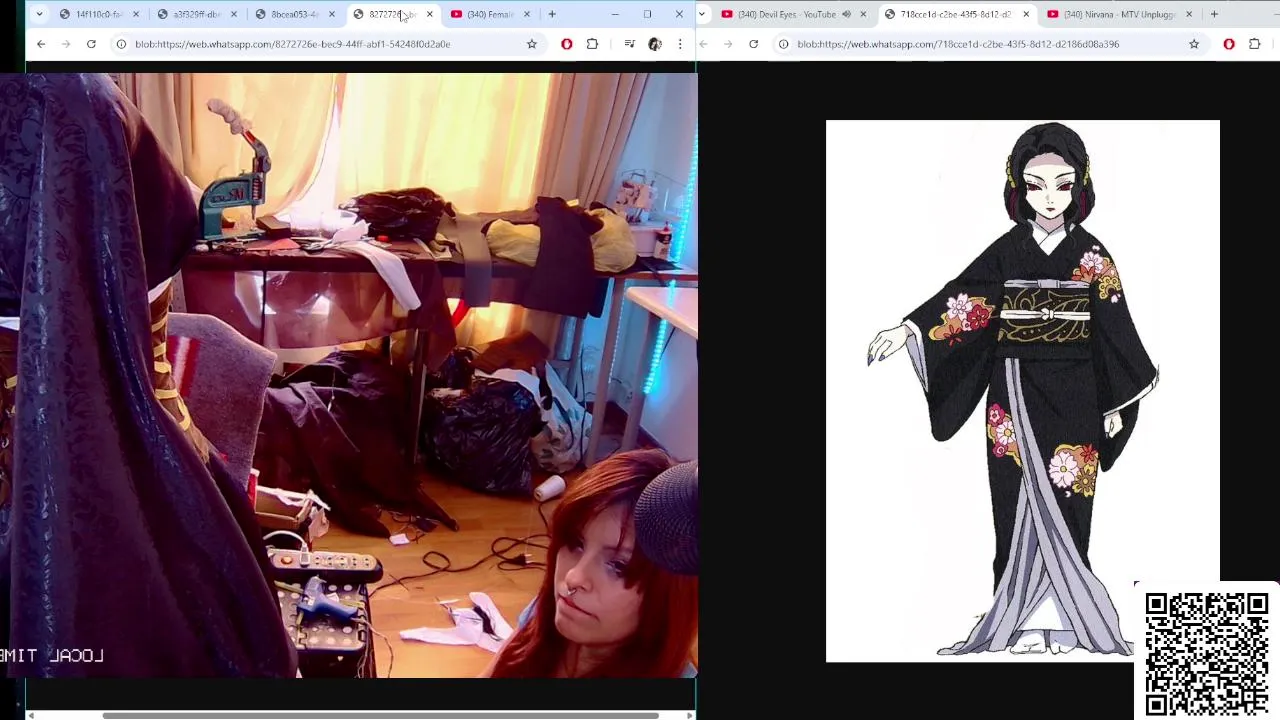Bookmark the page in the left browser window
The image size is (1280, 720).
coord(531,44)
